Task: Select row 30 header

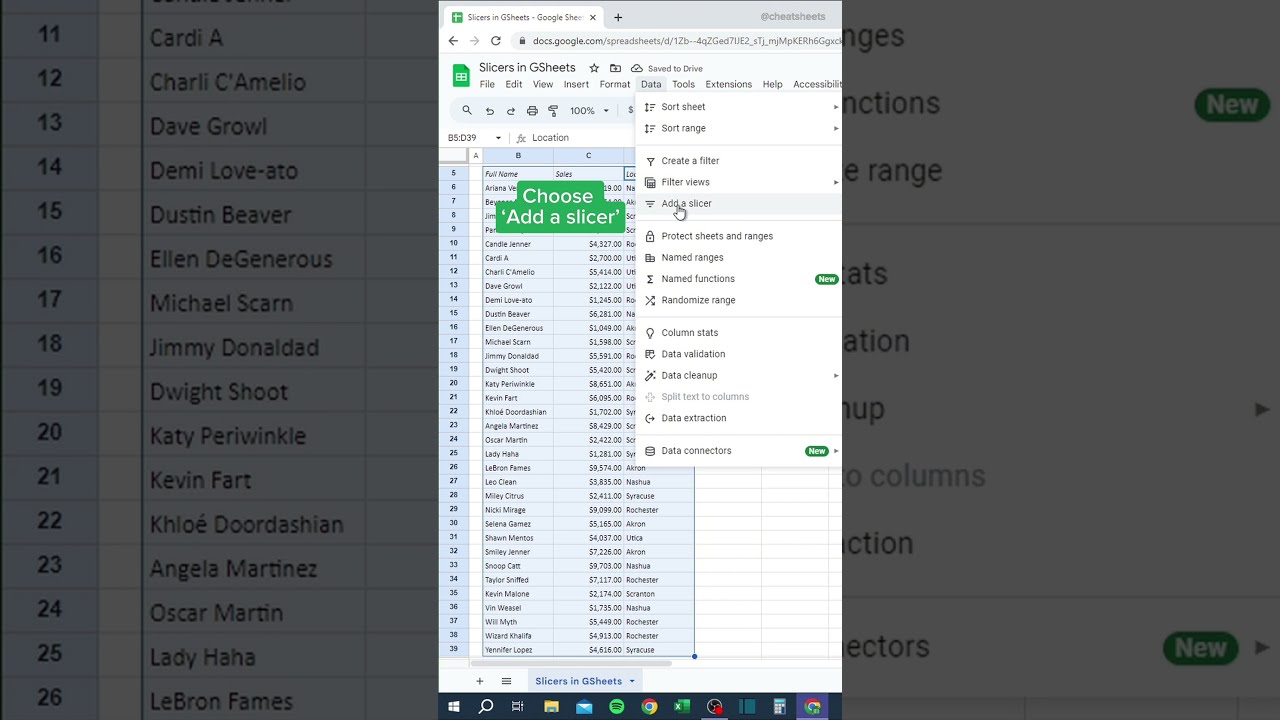Action: click(x=453, y=524)
